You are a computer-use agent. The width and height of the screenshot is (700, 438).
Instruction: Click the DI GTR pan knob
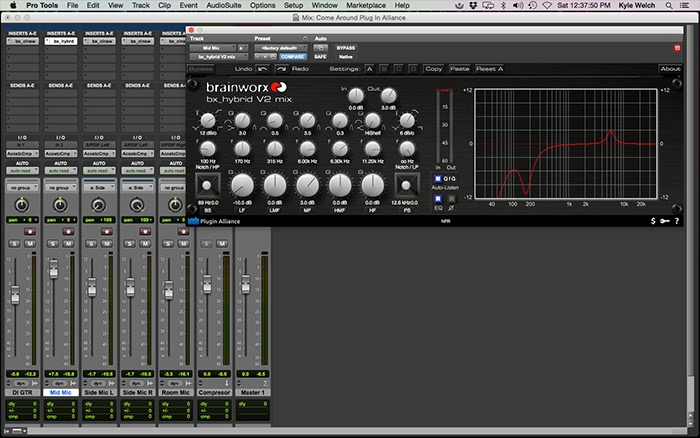[x=22, y=205]
